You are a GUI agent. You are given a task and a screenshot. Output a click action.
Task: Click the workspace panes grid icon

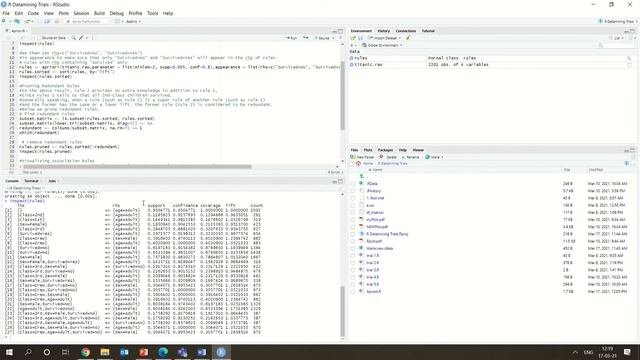[x=118, y=21]
